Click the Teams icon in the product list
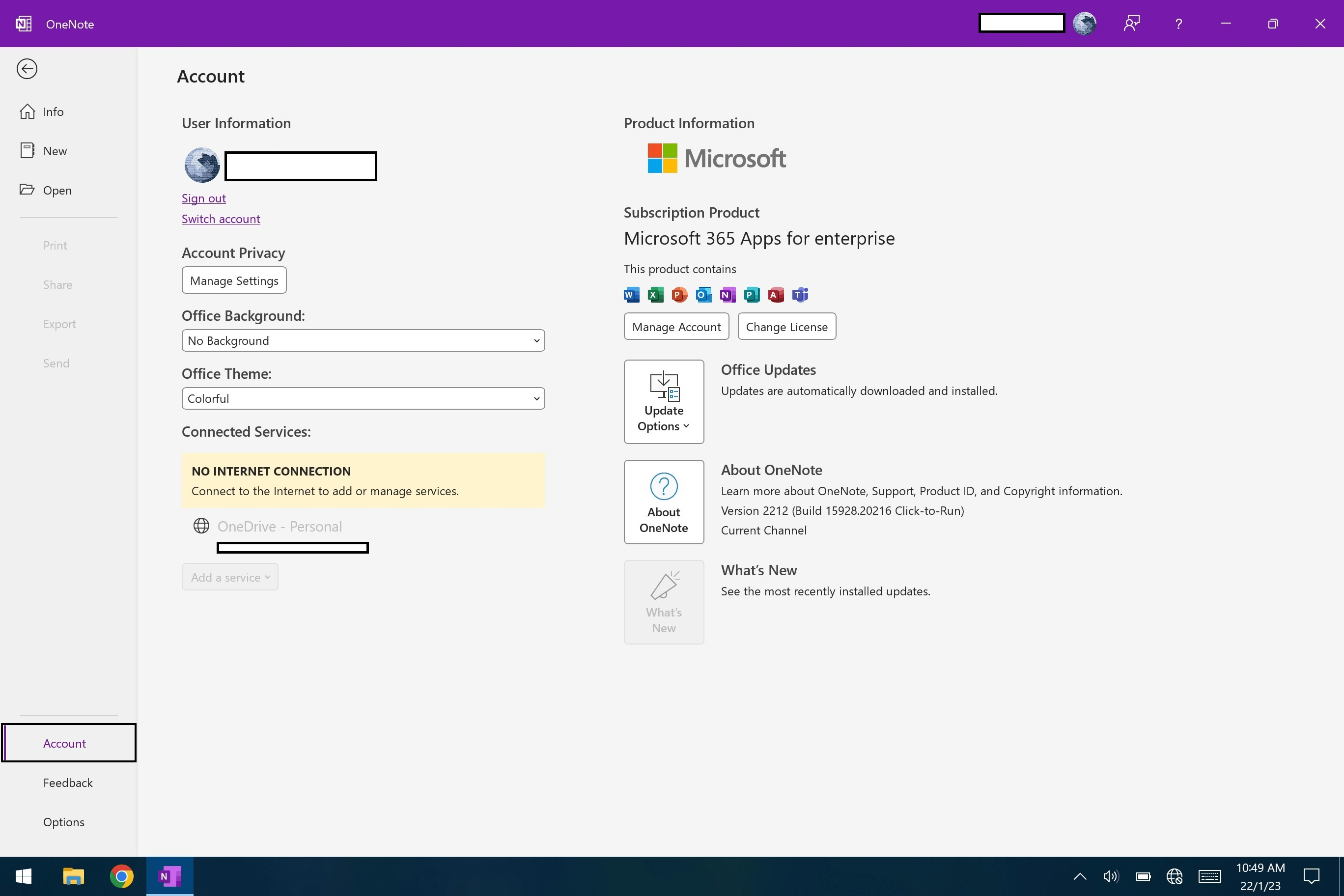Screen dimensions: 1344x896 pos(799,294)
